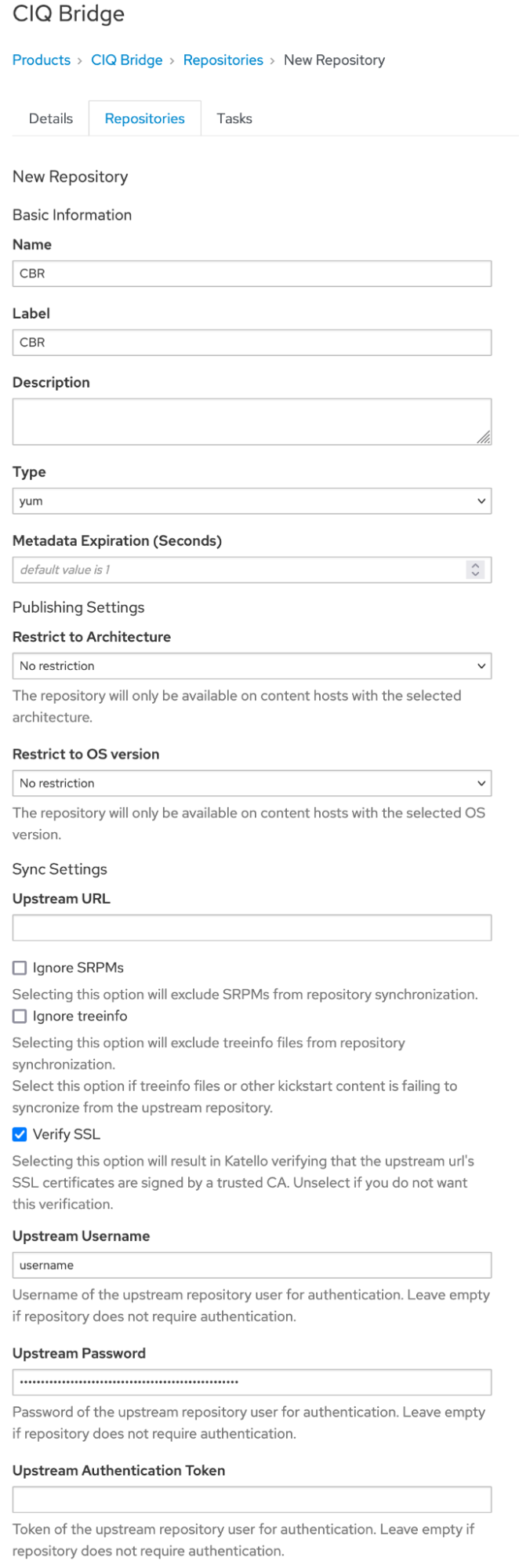The width and height of the screenshot is (519, 1568).
Task: Go to the Repositories breadcrumb link
Action: (223, 60)
